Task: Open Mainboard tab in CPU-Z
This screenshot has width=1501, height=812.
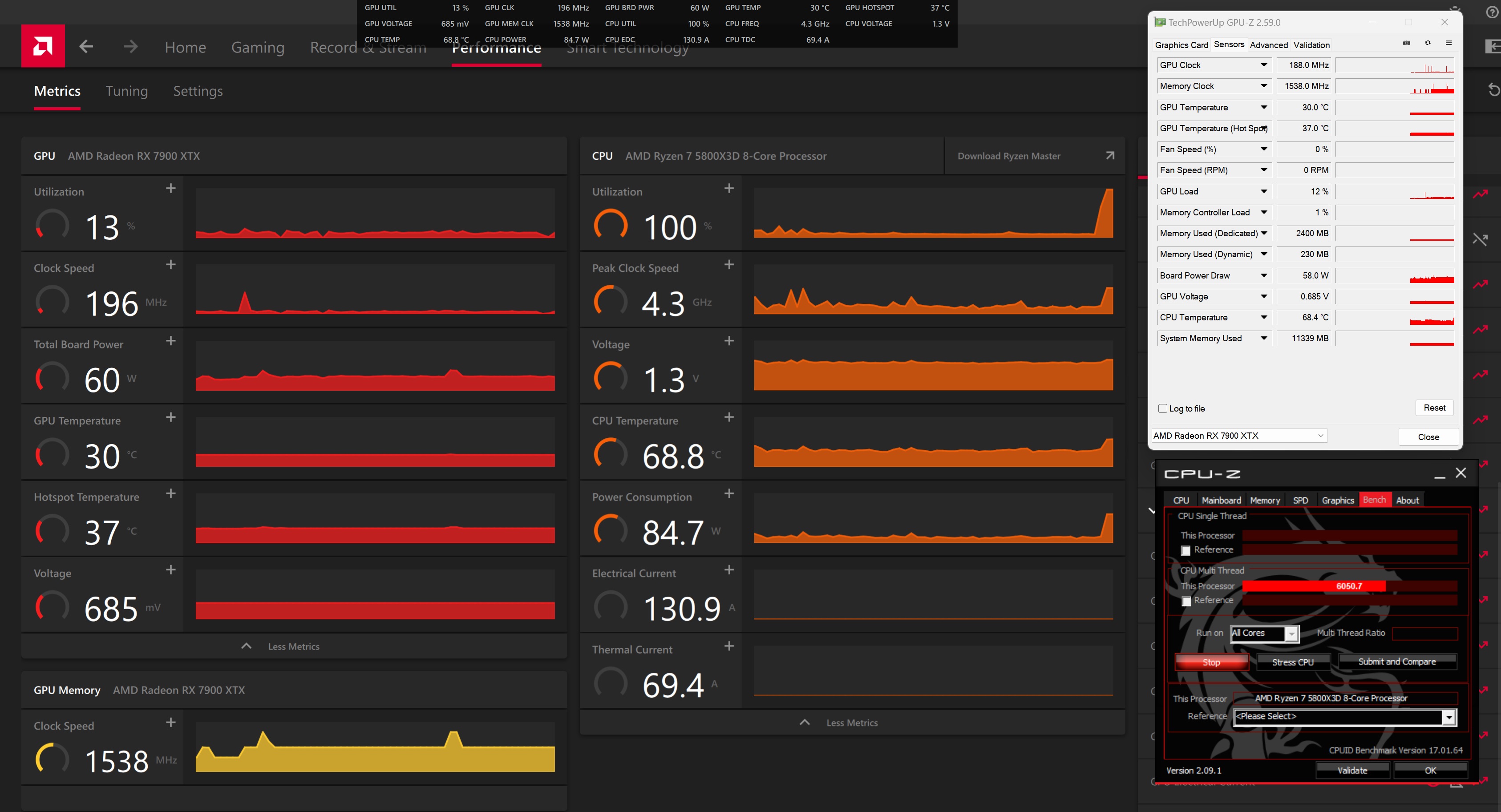Action: coord(1221,501)
